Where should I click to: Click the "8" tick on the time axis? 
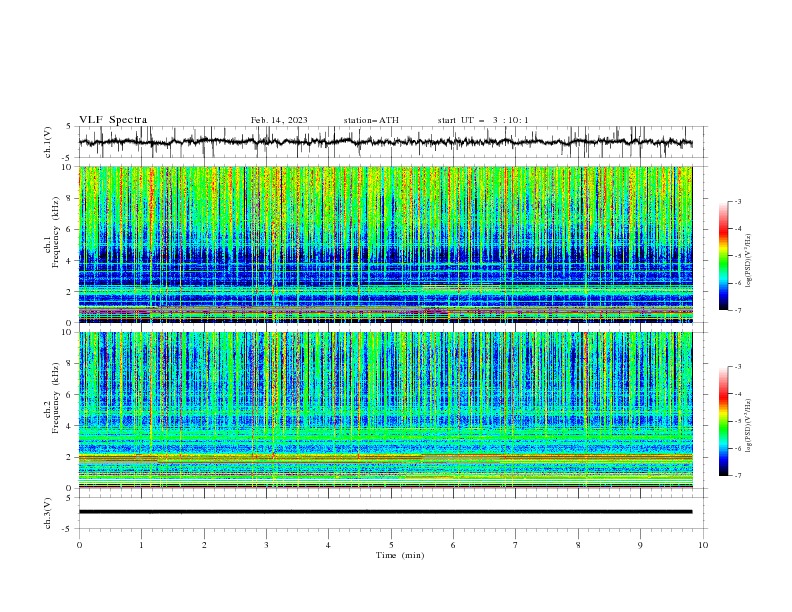click(578, 545)
